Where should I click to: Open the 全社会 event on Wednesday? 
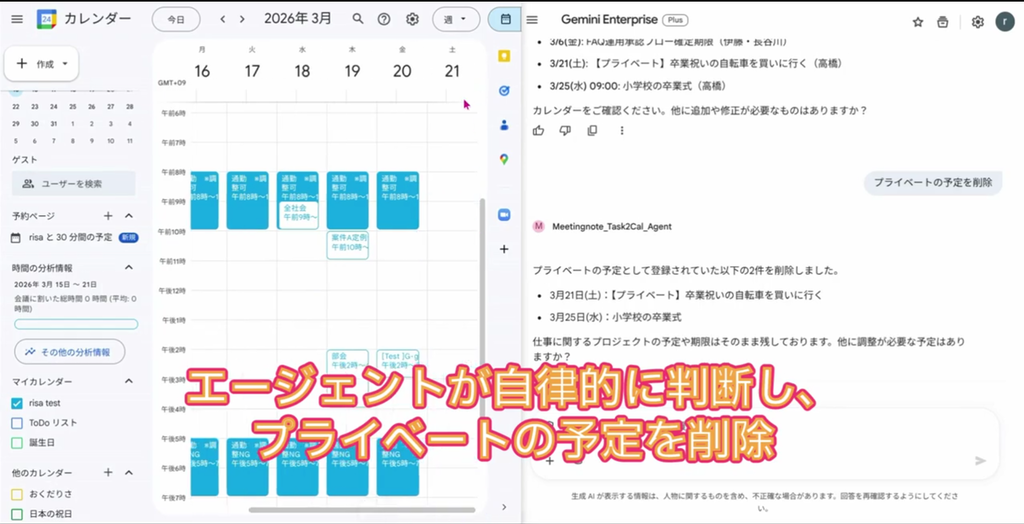tap(298, 216)
